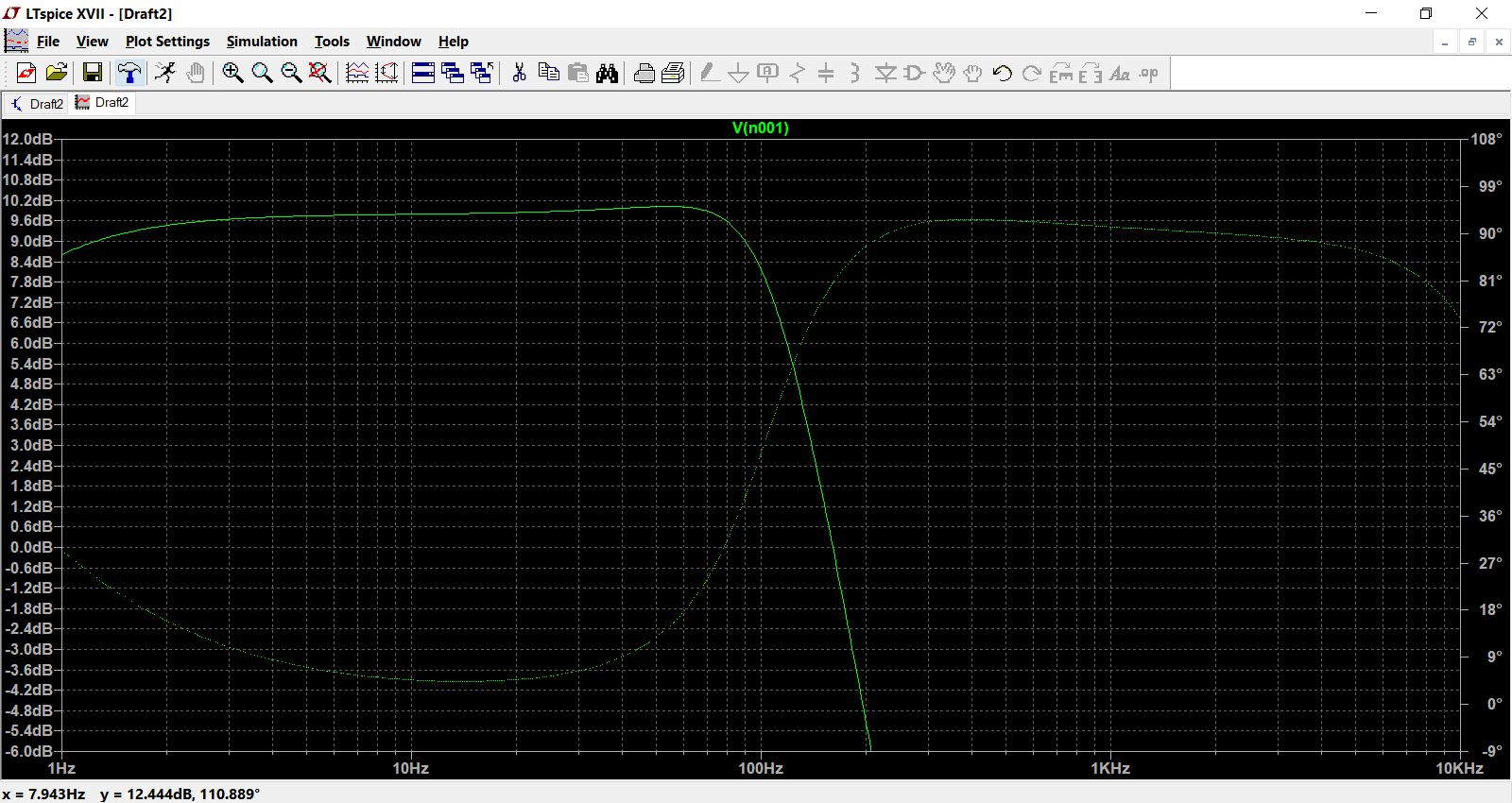
Task: Click the 1KHz frequency axis label
Action: [x=1110, y=768]
